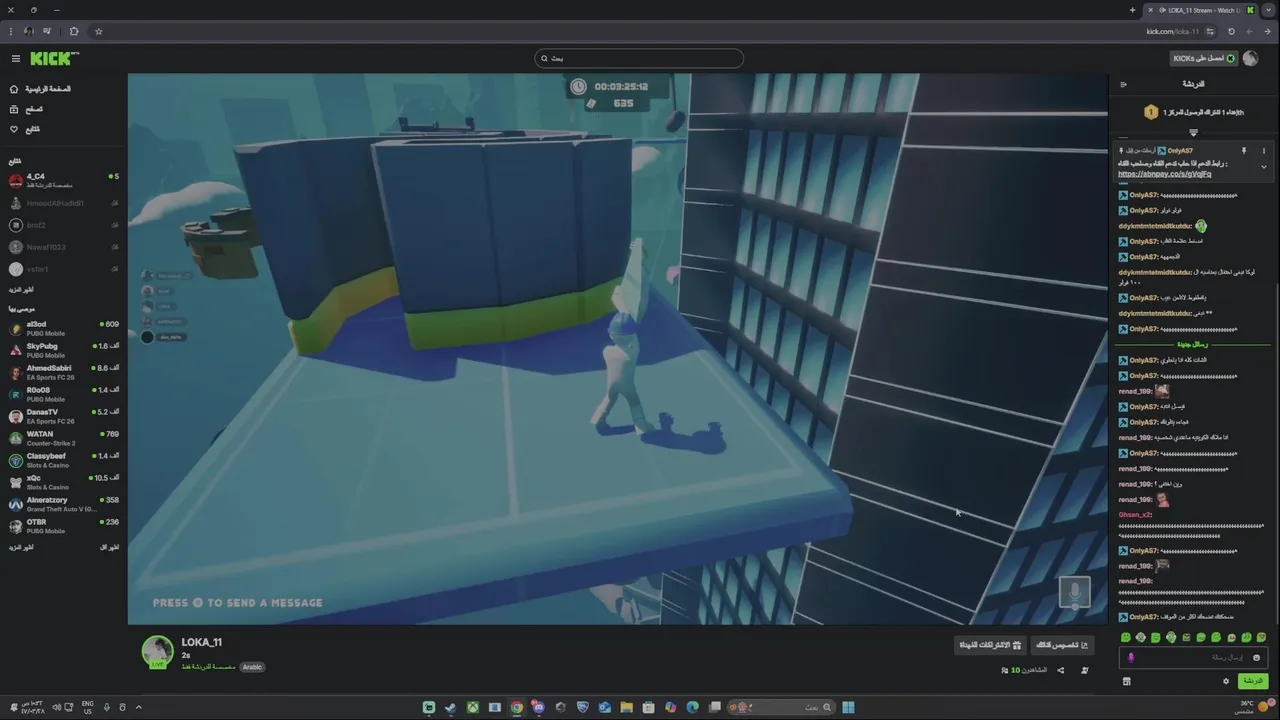Expand the chat leaderboard chevron

click(x=1193, y=132)
